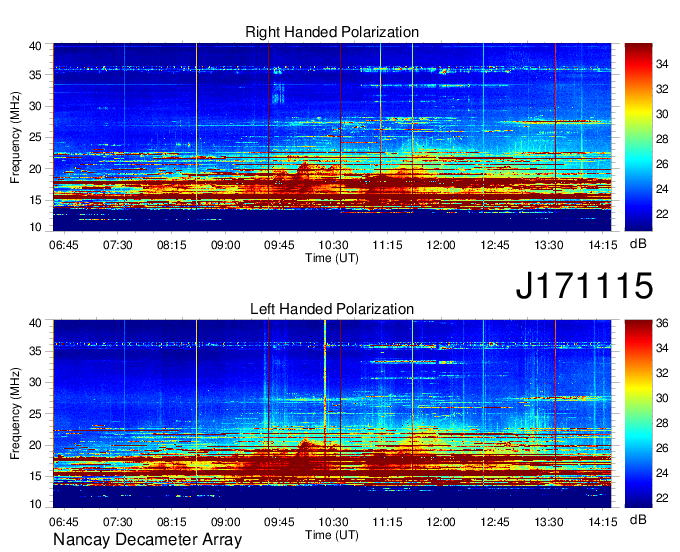Click the "06:45" time tick on the Right Handed plot
Viewport: 680px width, 552px height.
tap(64, 245)
